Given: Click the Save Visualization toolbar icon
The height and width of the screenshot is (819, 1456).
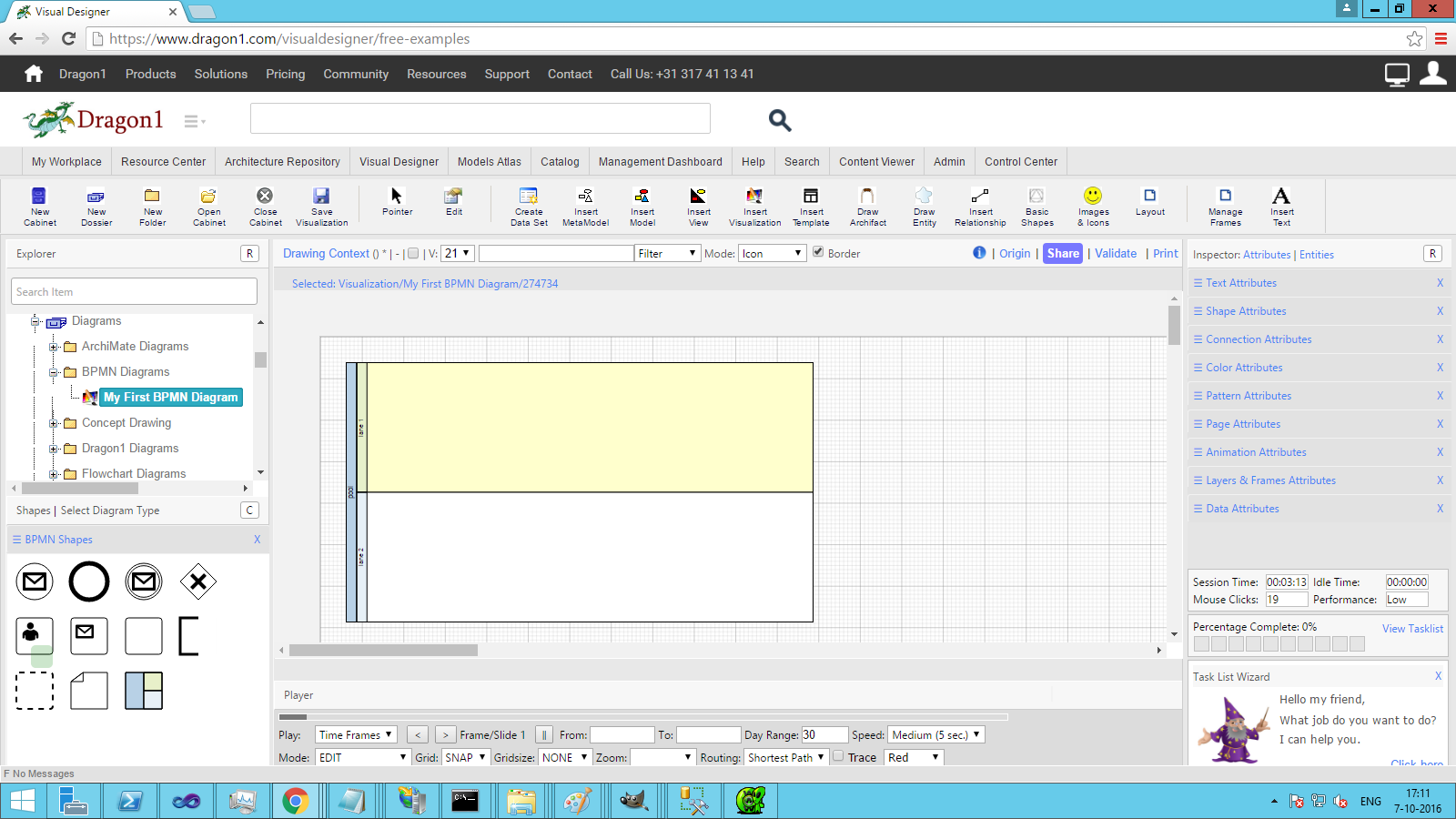Looking at the screenshot, I should tap(321, 197).
